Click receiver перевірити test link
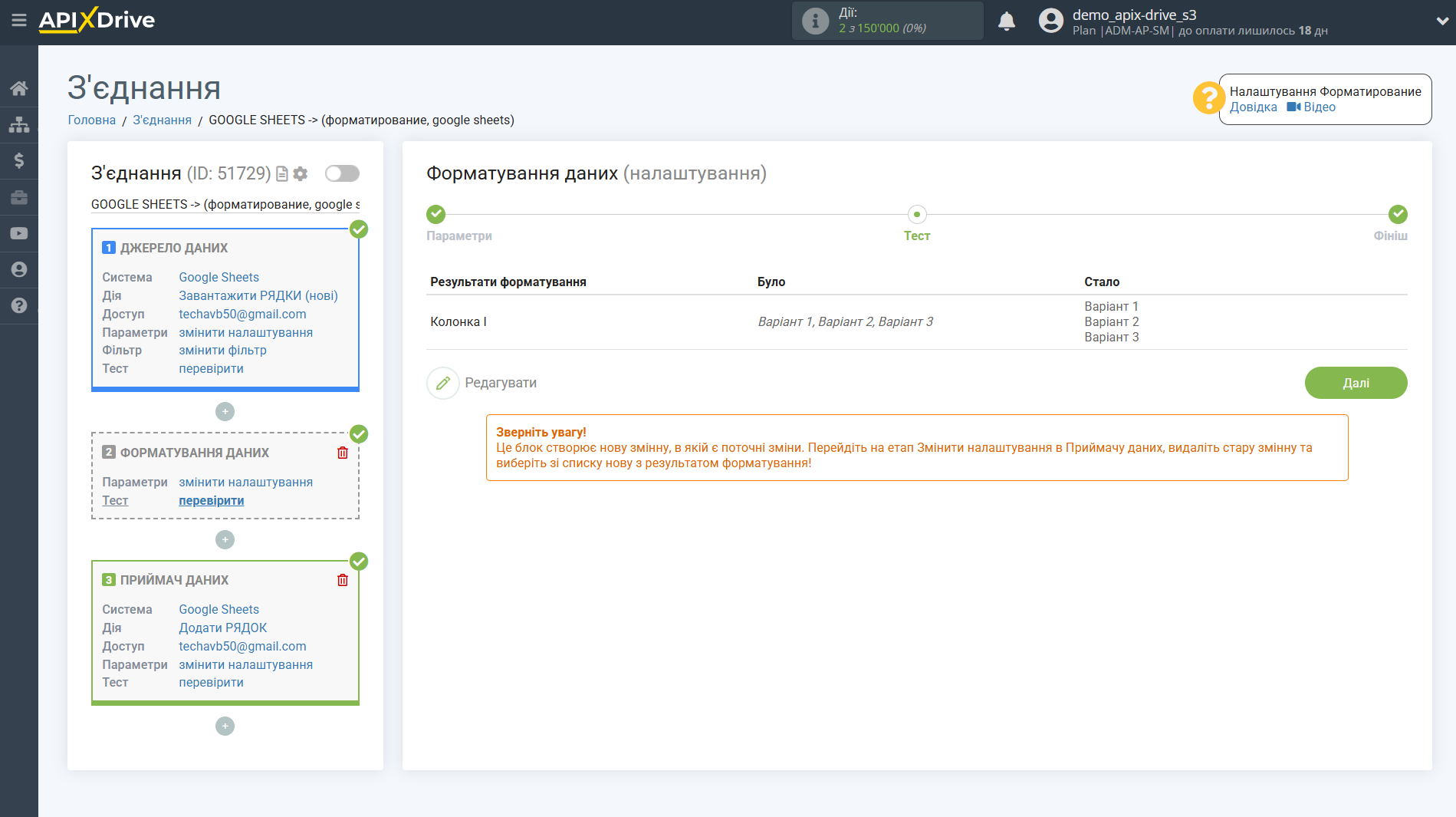The height and width of the screenshot is (817, 1456). point(211,682)
